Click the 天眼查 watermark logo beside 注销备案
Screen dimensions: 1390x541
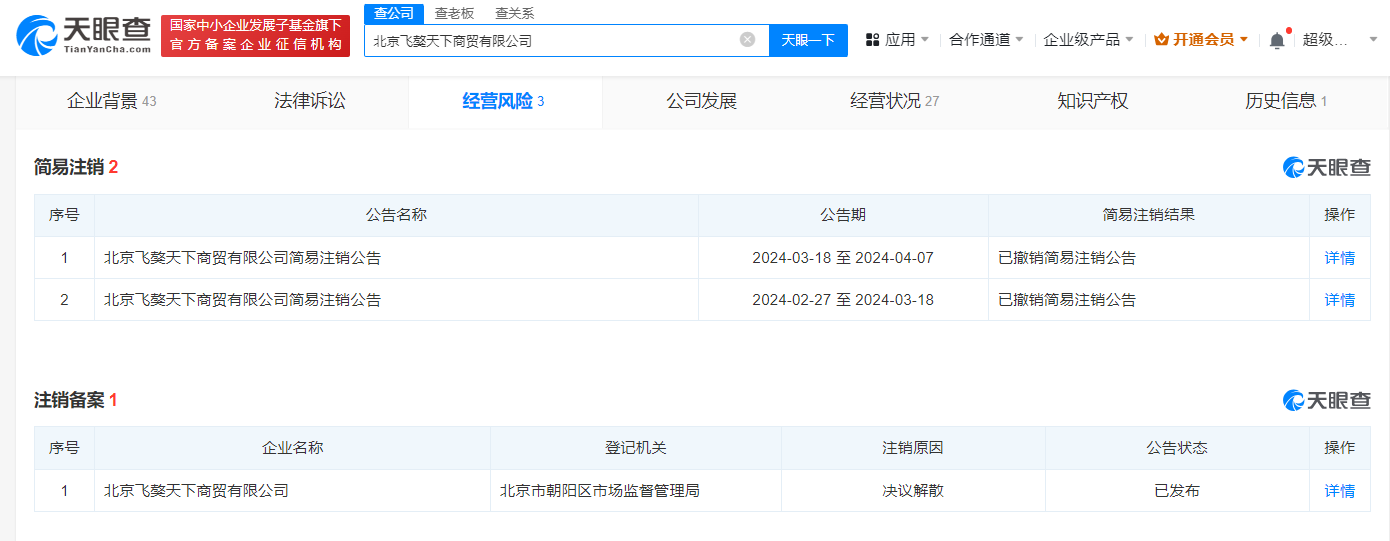(x=1326, y=400)
